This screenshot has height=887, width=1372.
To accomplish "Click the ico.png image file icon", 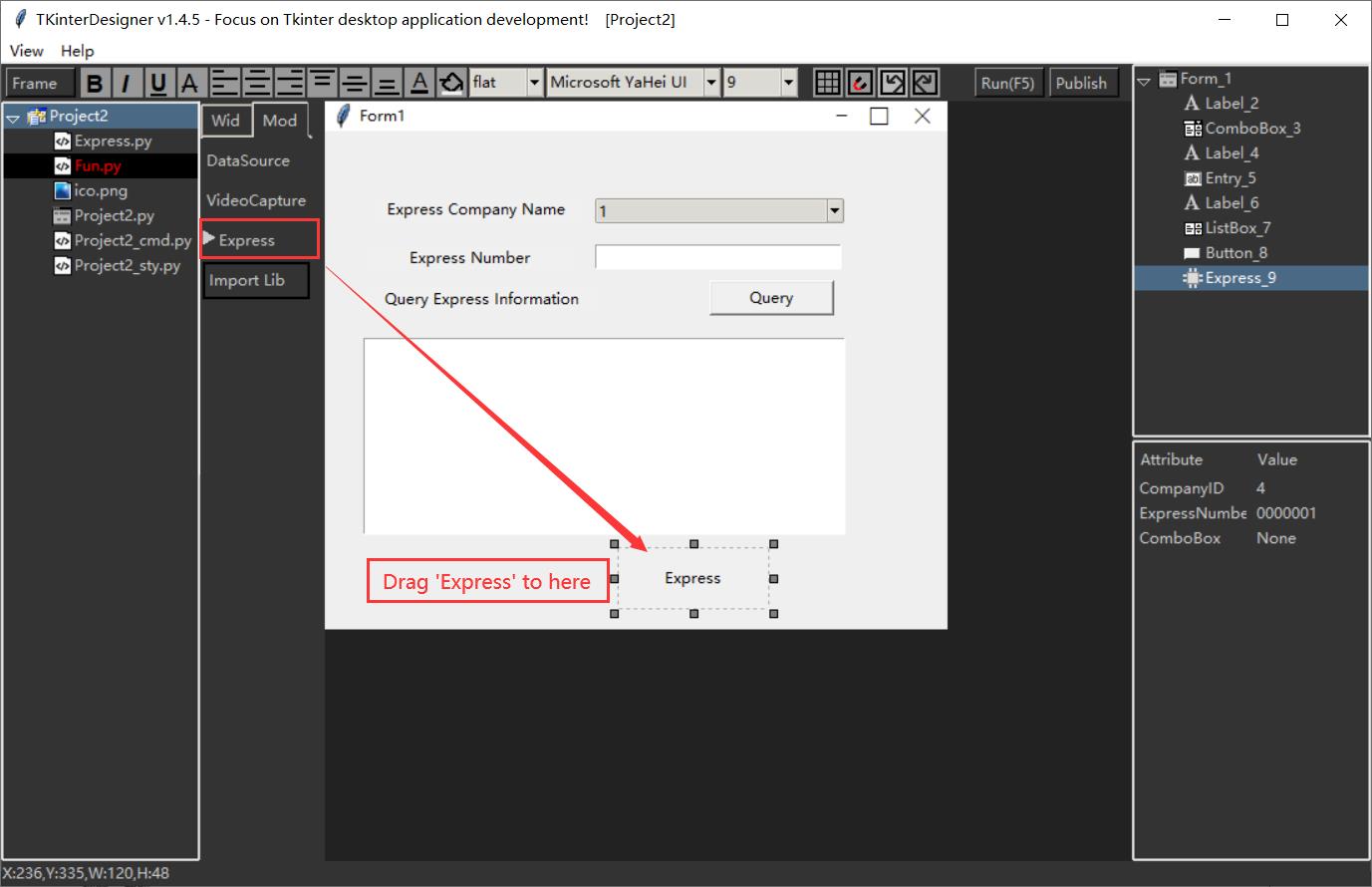I will click(x=63, y=190).
